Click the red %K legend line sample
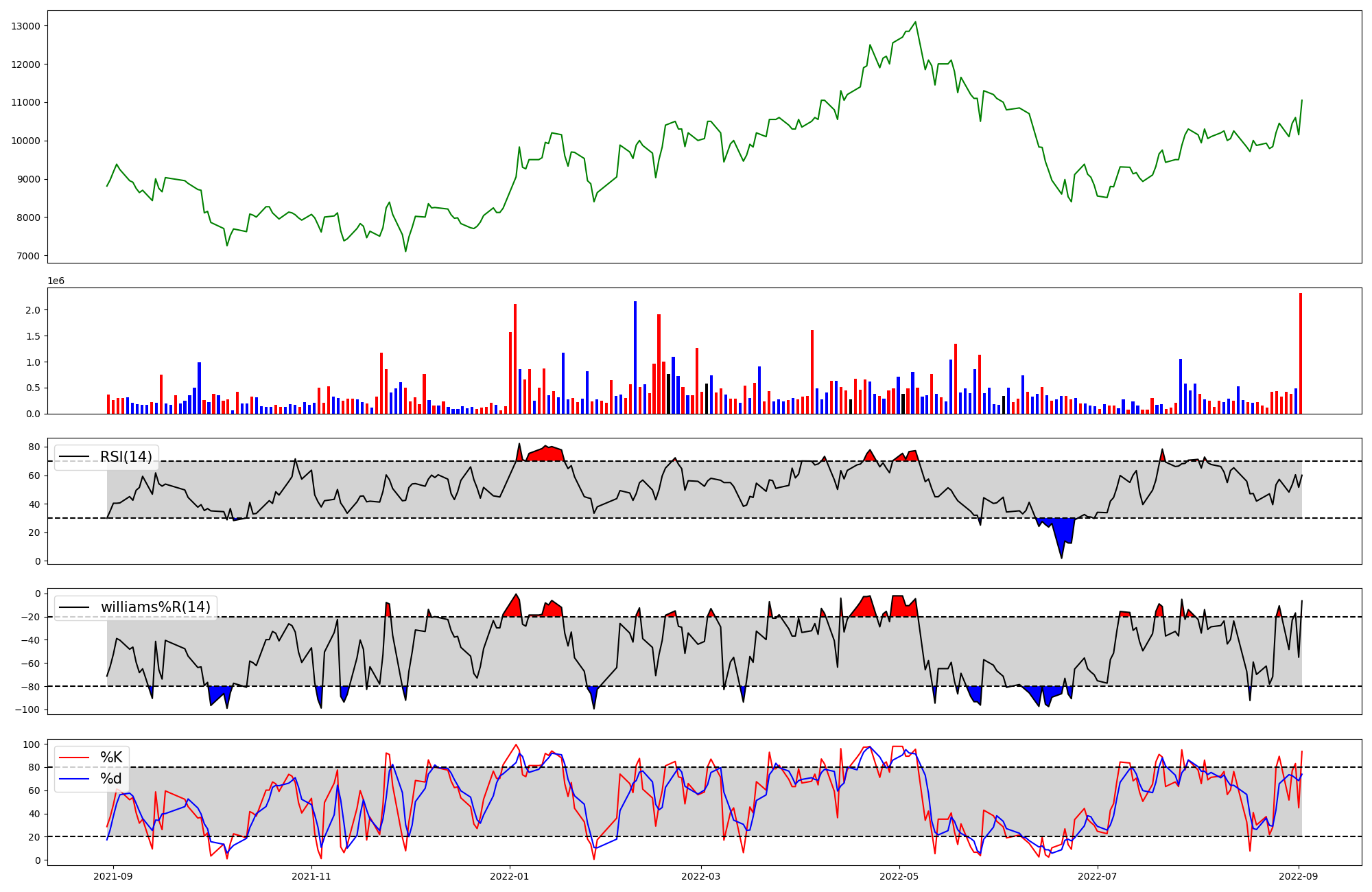This screenshot has width=1372, height=892. [x=74, y=758]
